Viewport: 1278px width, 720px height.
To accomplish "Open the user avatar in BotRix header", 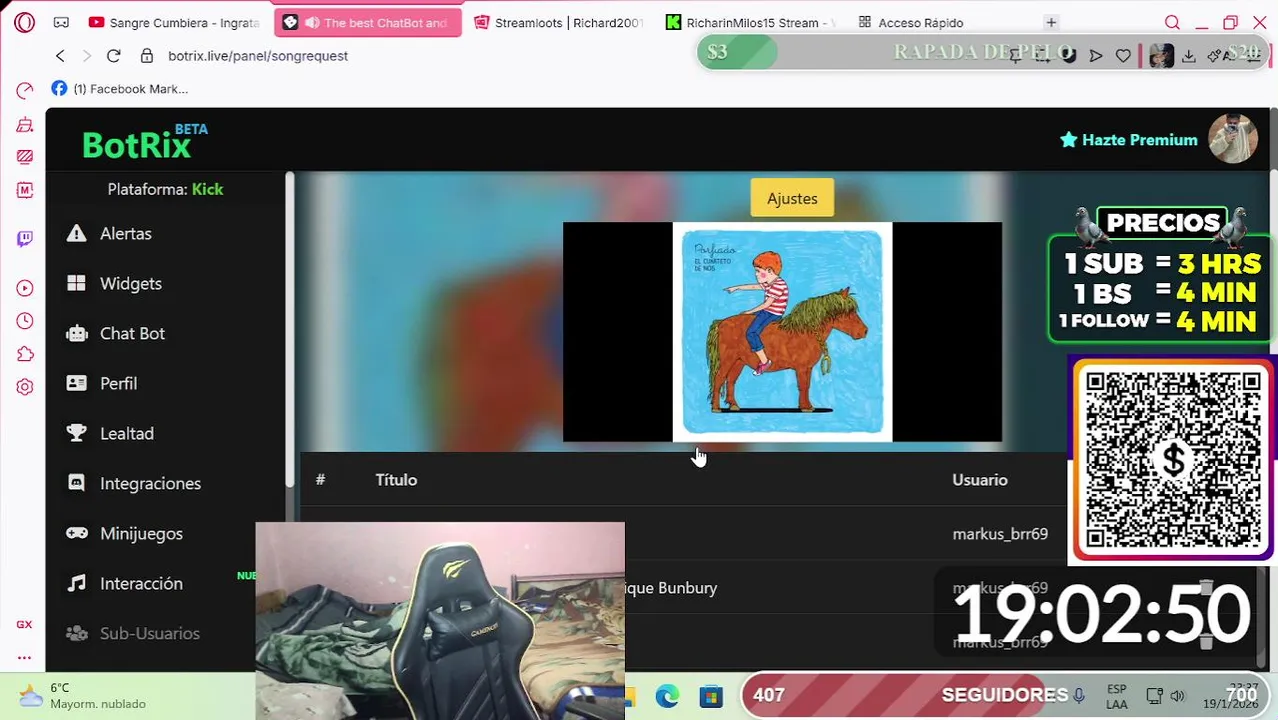I will coord(1232,139).
